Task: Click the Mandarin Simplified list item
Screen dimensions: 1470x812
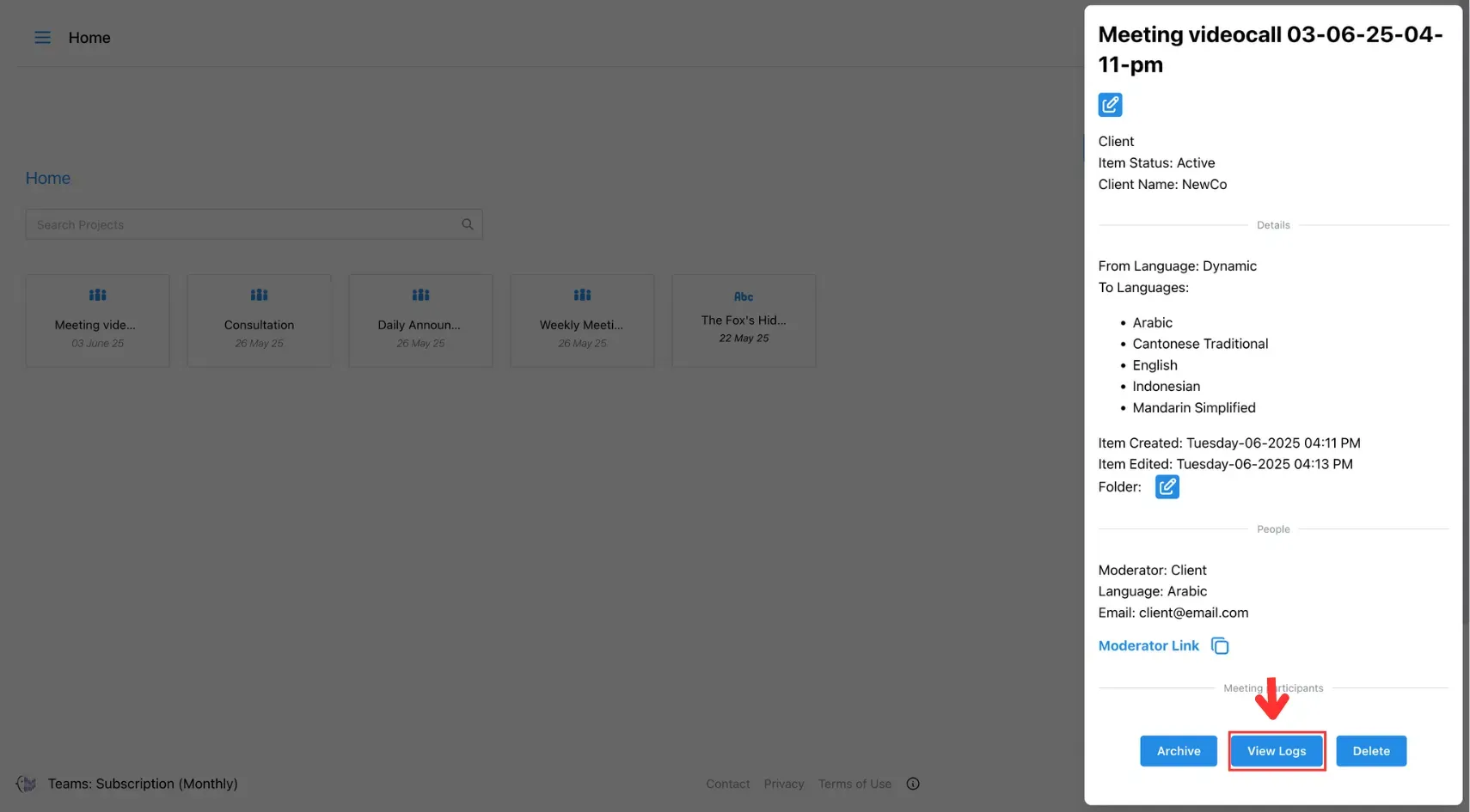Action: point(1193,408)
